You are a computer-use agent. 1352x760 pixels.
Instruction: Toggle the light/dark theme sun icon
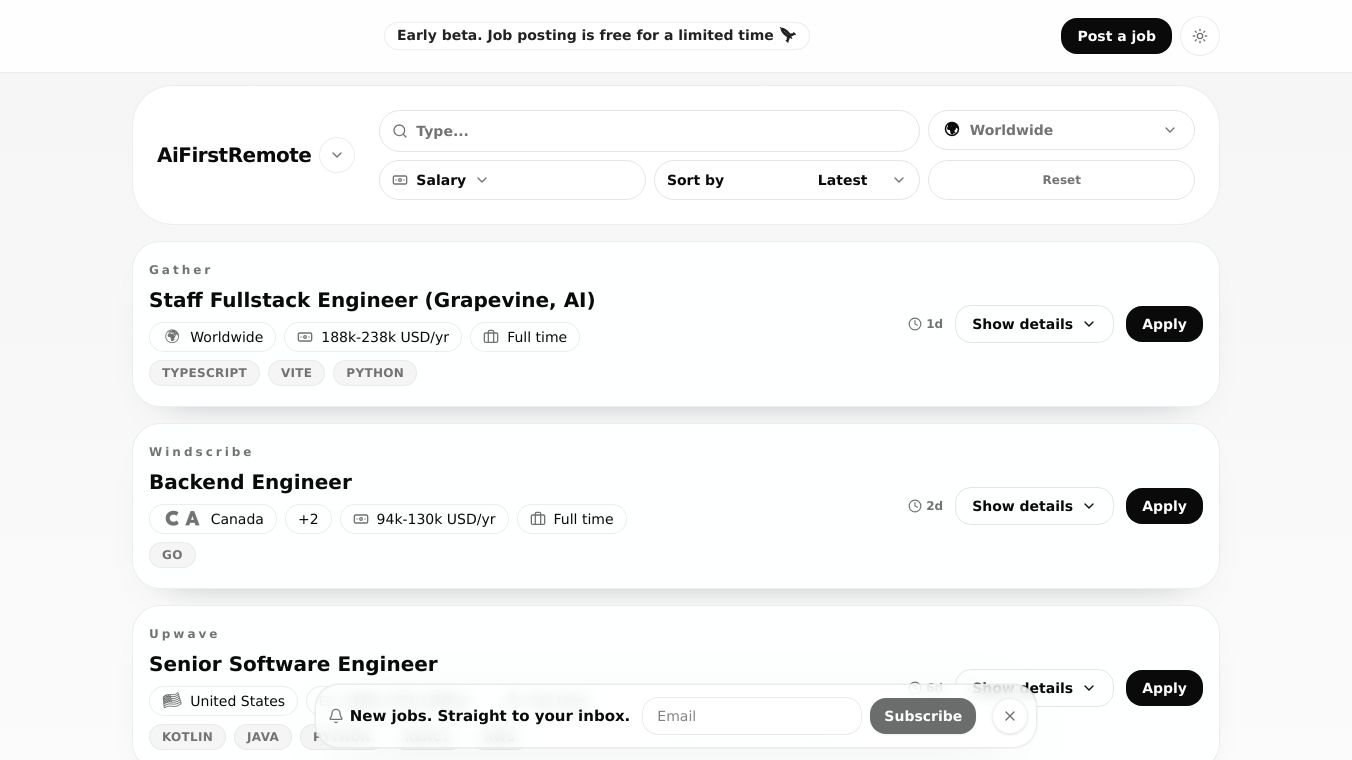pos(1200,36)
